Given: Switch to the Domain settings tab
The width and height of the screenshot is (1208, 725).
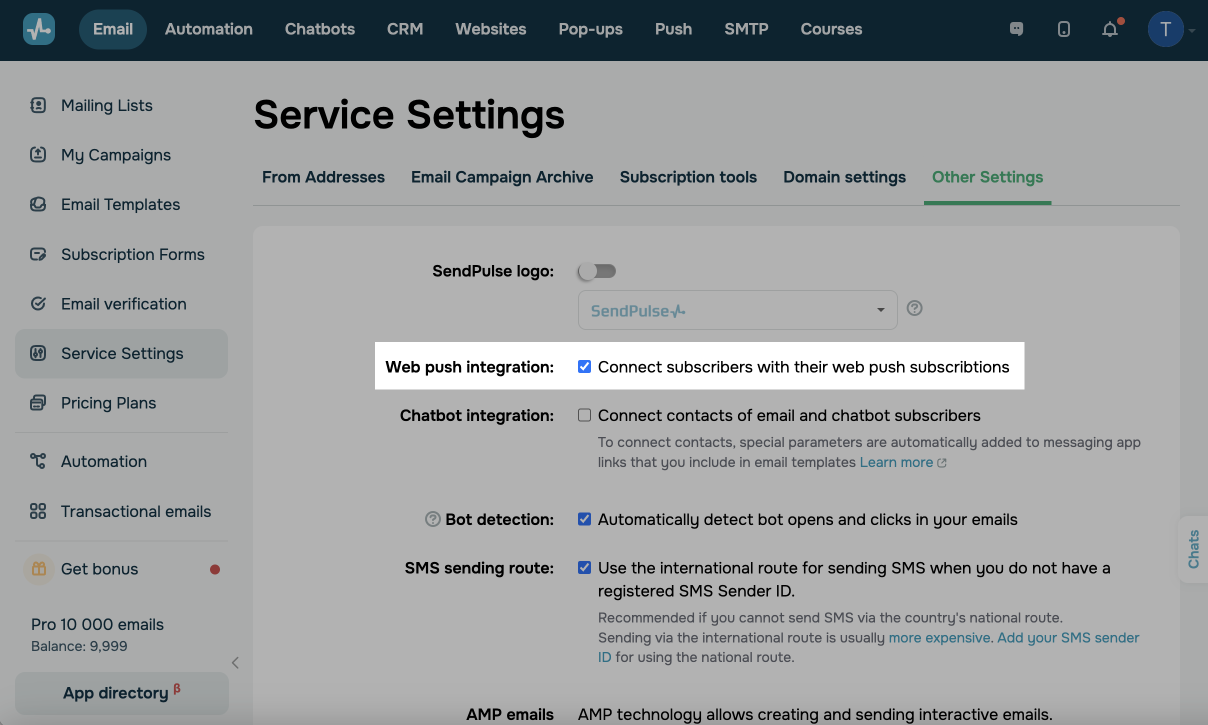Looking at the screenshot, I should pyautogui.click(x=844, y=177).
